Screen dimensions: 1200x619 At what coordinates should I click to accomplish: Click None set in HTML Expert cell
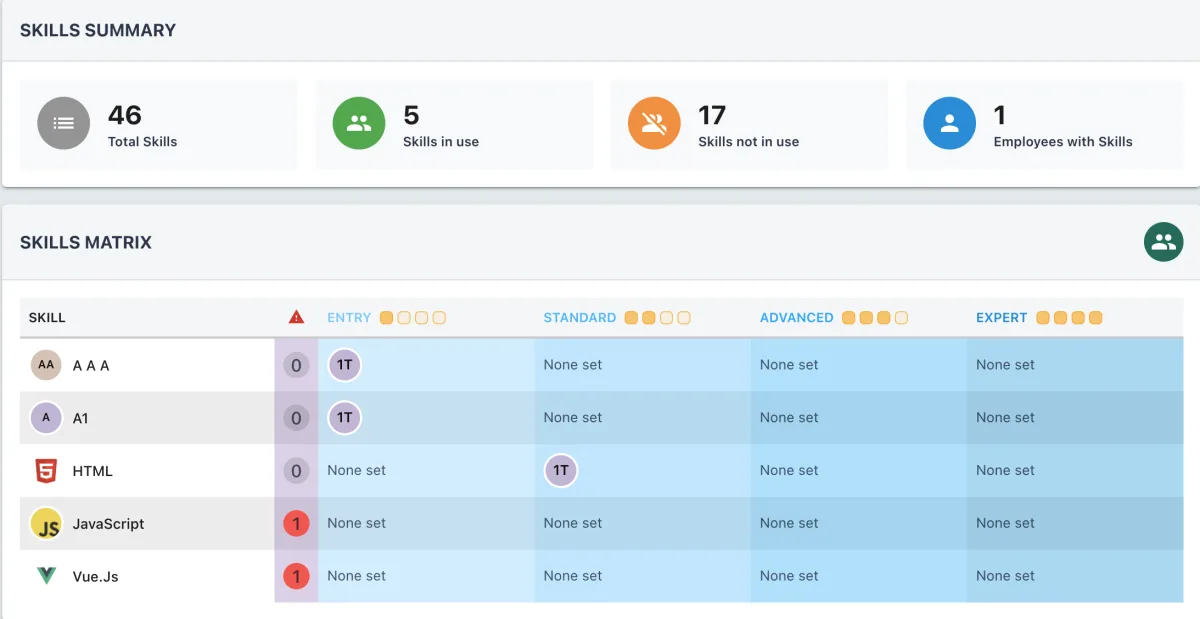click(x=1005, y=470)
